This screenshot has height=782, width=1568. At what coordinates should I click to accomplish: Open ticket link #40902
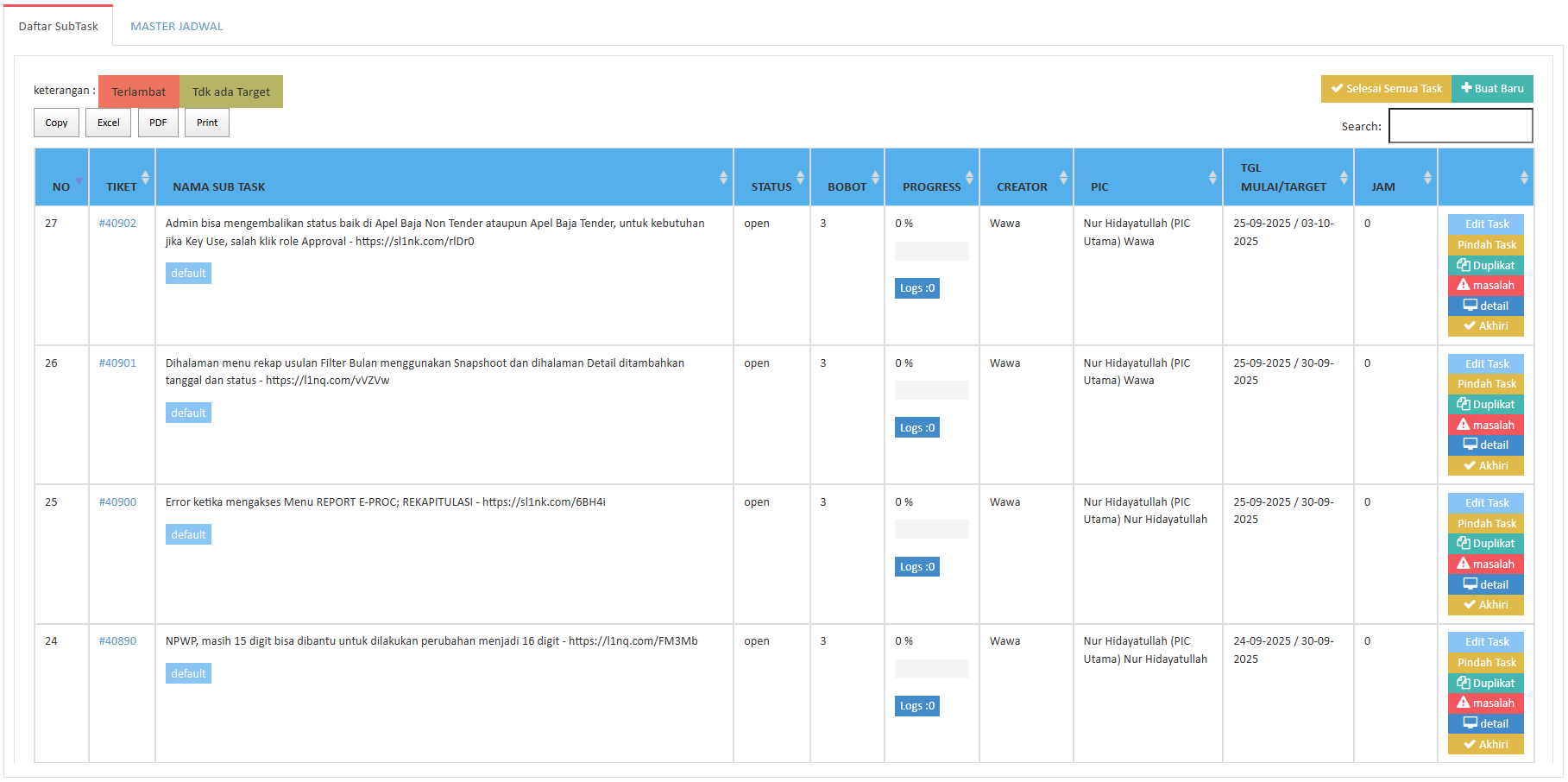tap(117, 224)
